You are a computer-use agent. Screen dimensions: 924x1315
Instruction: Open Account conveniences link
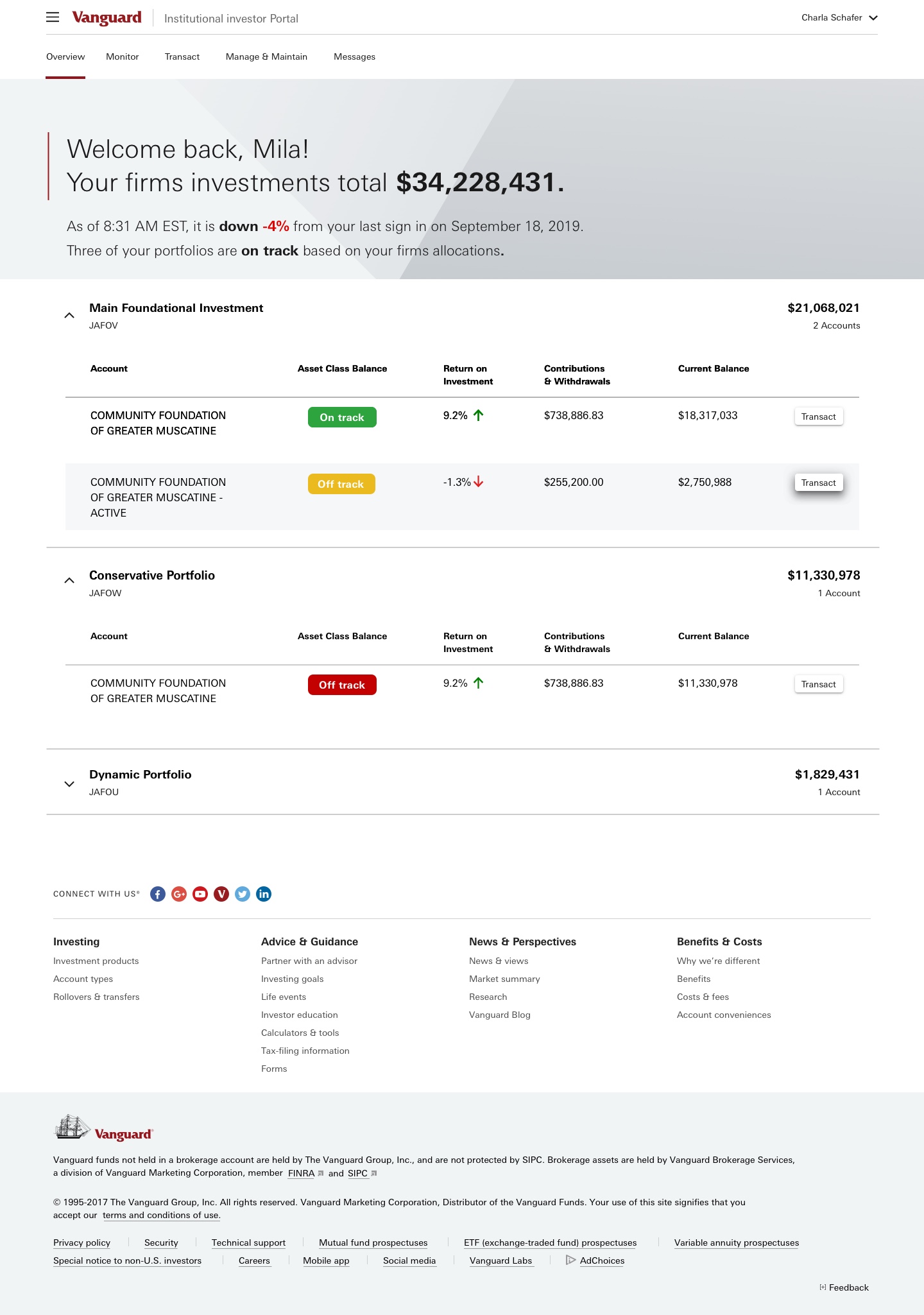click(724, 1015)
